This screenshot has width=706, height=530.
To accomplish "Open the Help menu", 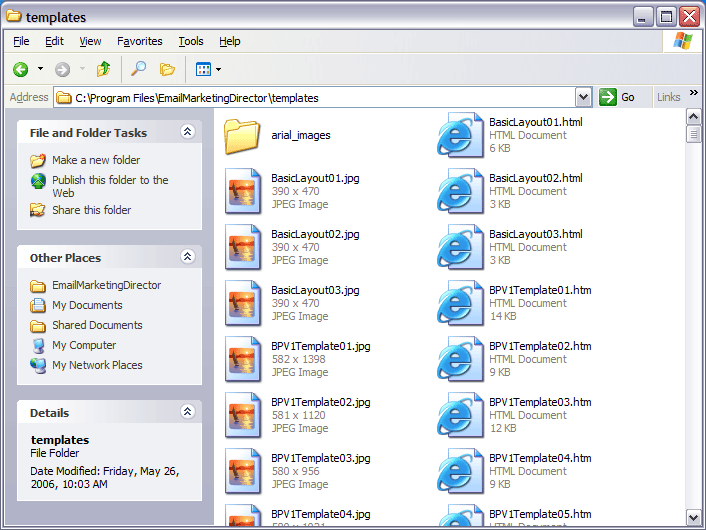I will (x=230, y=41).
